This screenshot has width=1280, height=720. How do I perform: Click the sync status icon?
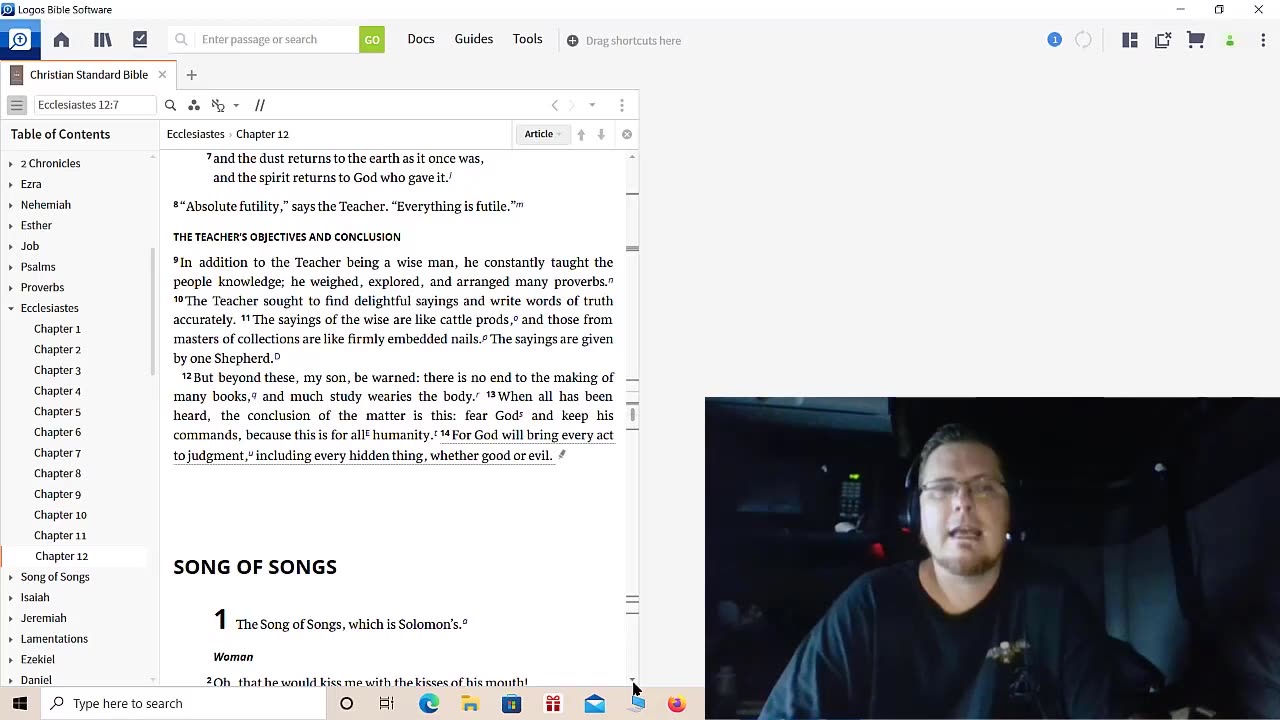(x=1083, y=40)
